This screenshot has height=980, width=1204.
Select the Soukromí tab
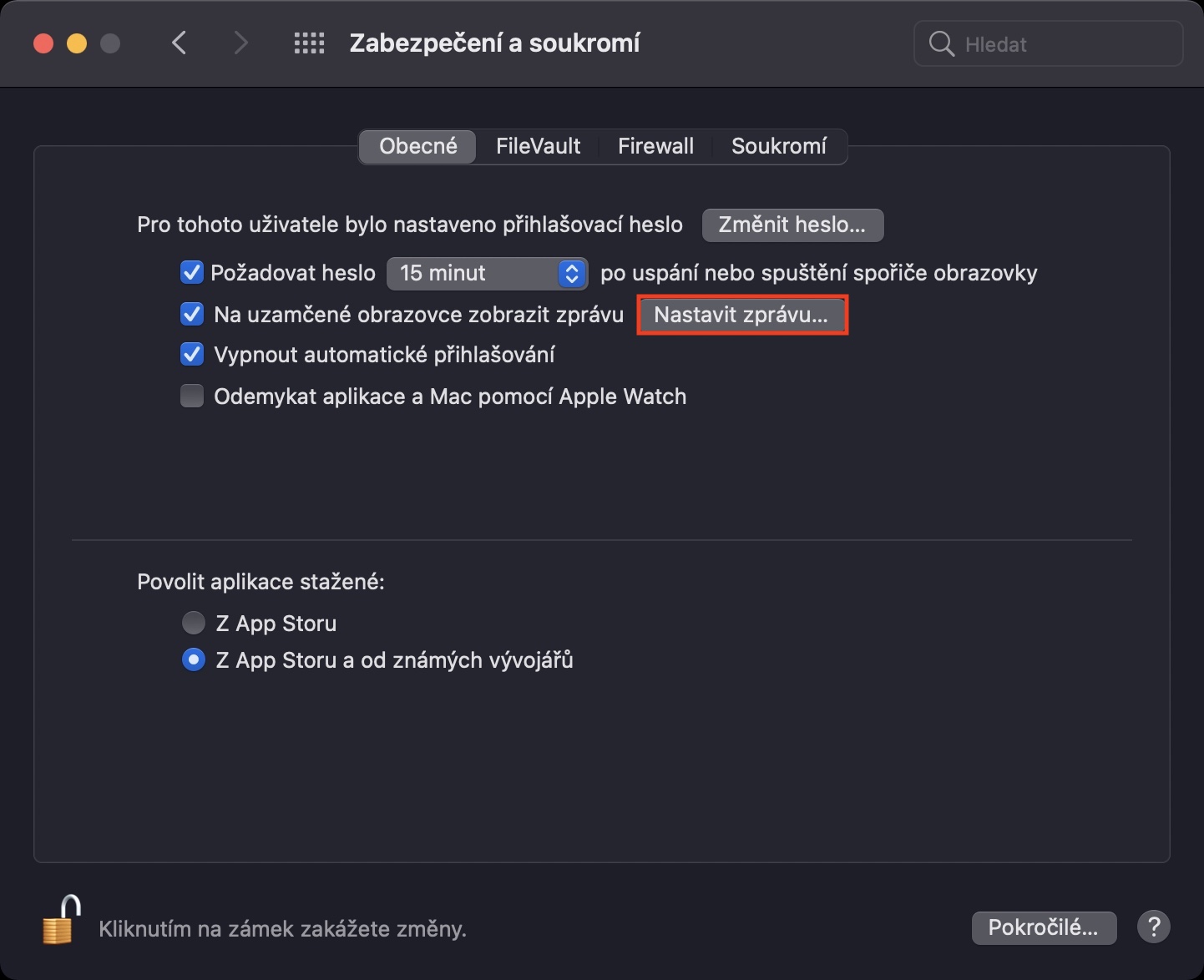[778, 146]
